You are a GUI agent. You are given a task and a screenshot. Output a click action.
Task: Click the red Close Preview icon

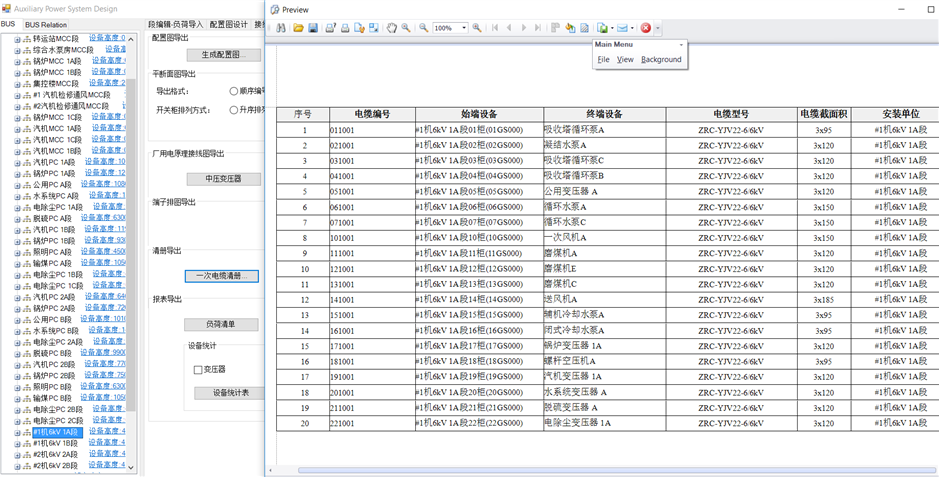tap(646, 28)
